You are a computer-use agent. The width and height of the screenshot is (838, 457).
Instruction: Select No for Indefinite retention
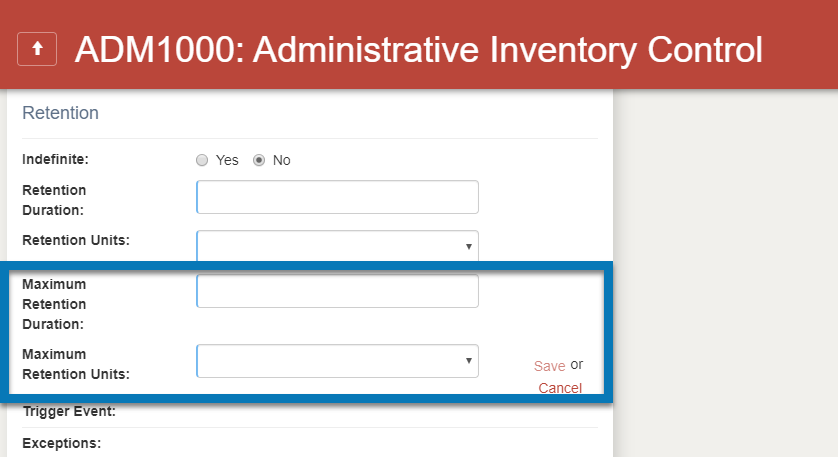click(259, 160)
